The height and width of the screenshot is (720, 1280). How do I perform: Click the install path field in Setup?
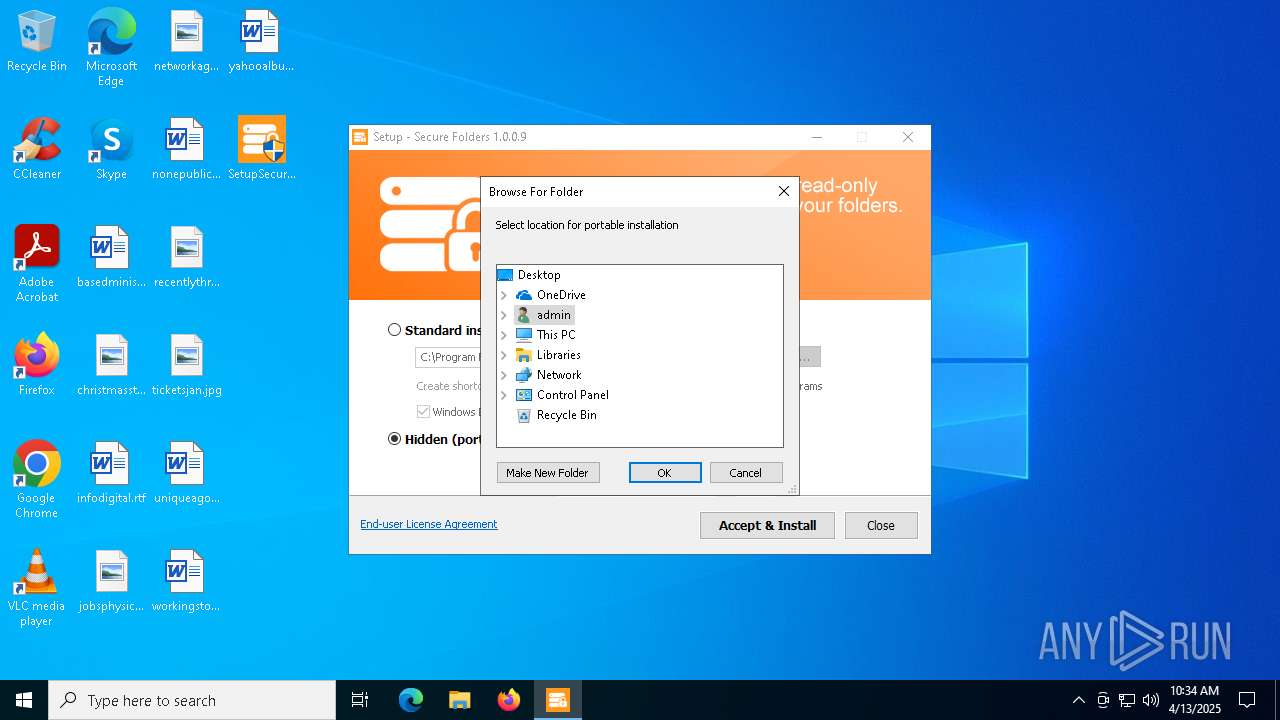click(x=448, y=357)
